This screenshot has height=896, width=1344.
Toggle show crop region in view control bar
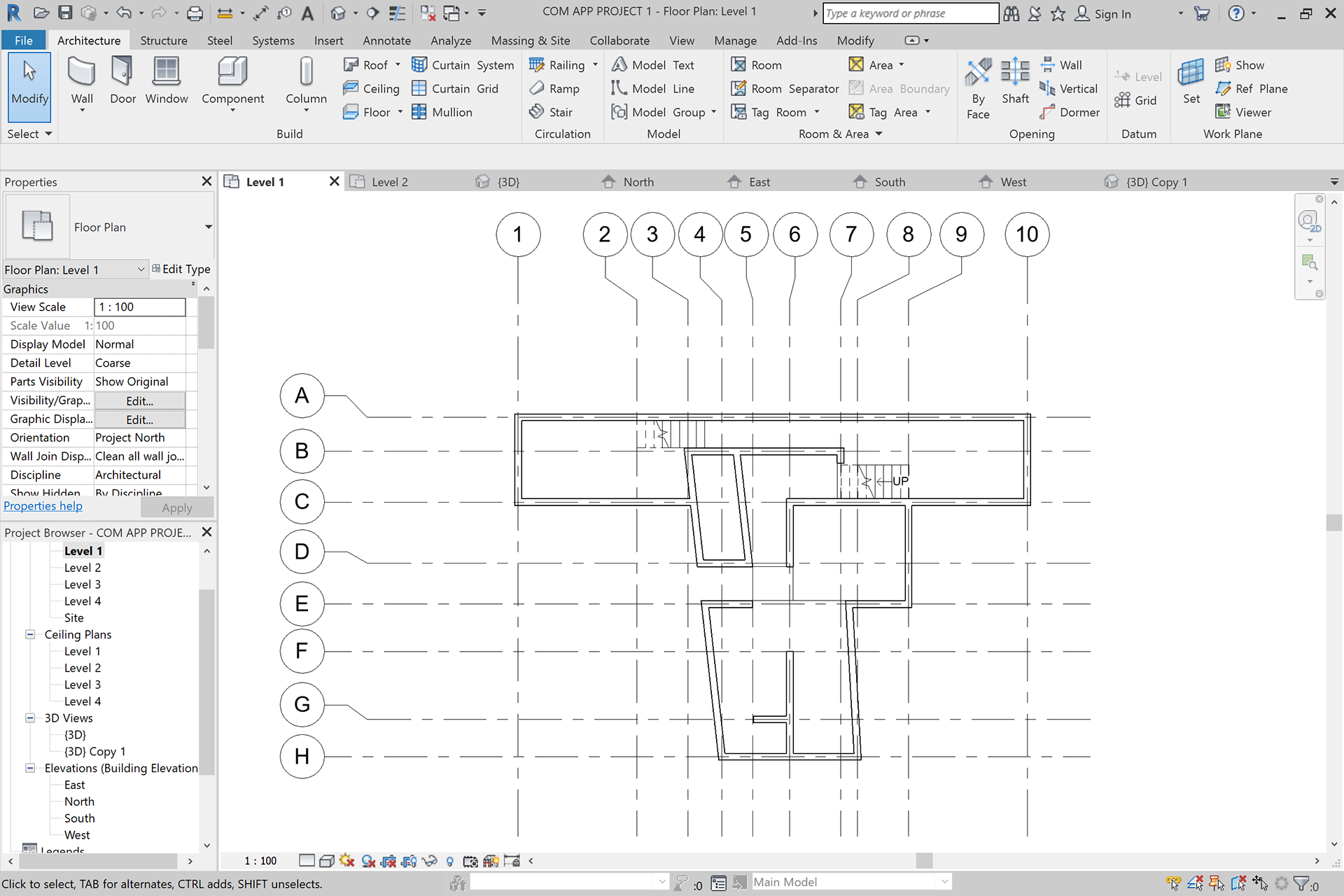tap(409, 860)
